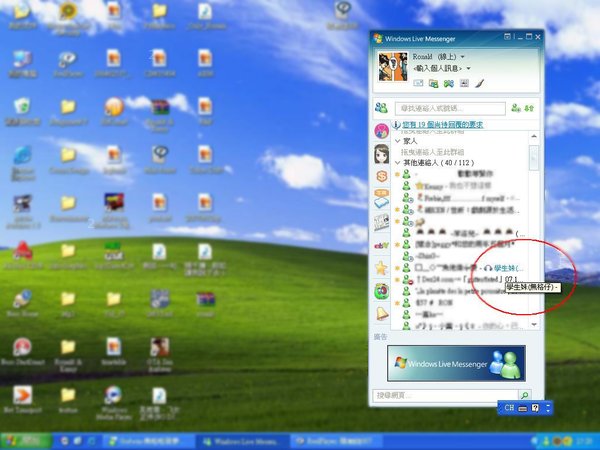Click the contact list scrollbar thumb
This screenshot has width=600, height=450.
coord(534,158)
